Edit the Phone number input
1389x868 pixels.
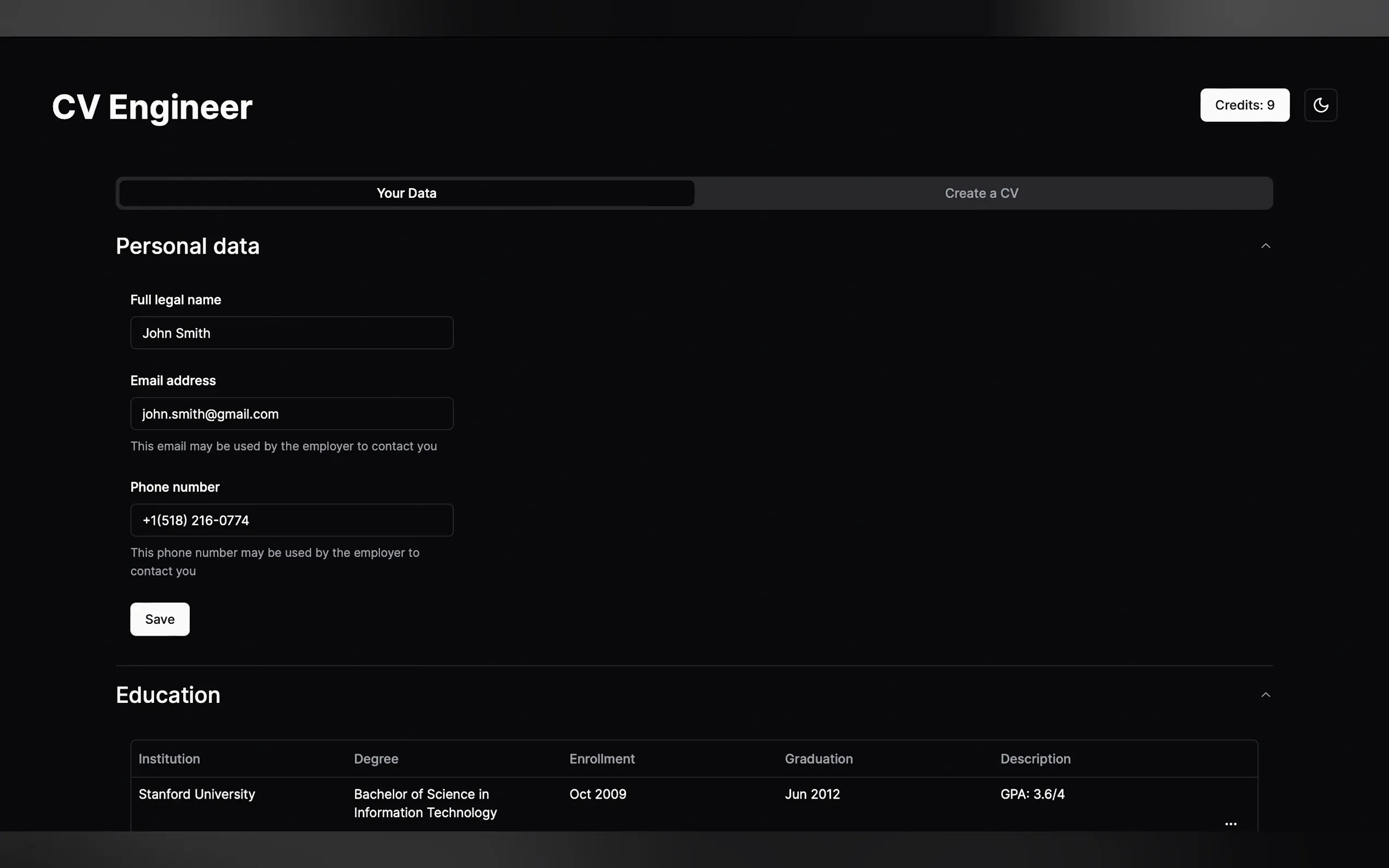(x=291, y=520)
